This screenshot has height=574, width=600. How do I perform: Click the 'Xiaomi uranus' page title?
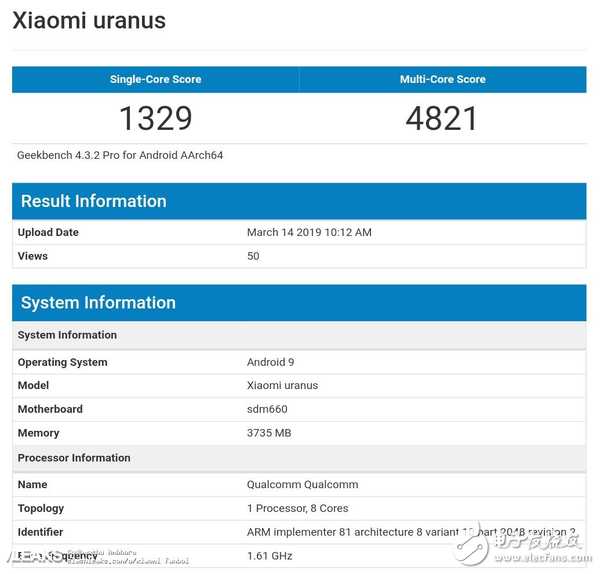click(89, 20)
